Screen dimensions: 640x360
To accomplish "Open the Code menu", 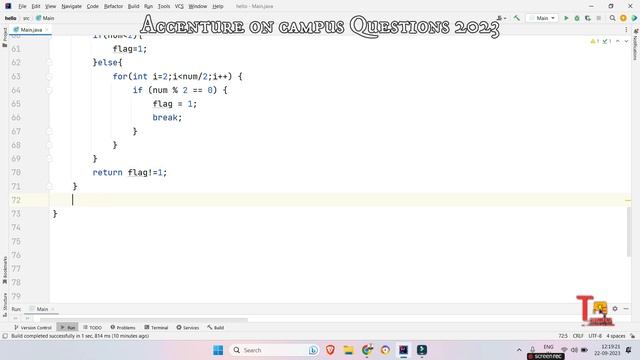I will [x=93, y=6].
